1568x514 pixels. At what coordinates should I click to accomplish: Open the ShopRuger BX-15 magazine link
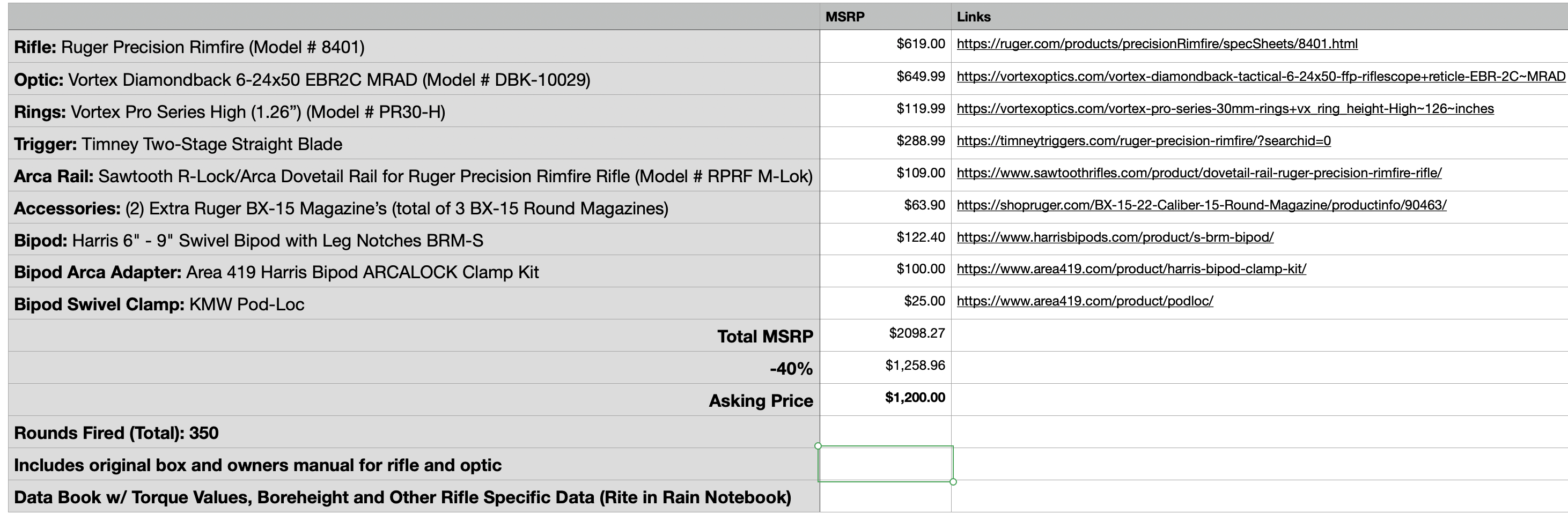1202,205
